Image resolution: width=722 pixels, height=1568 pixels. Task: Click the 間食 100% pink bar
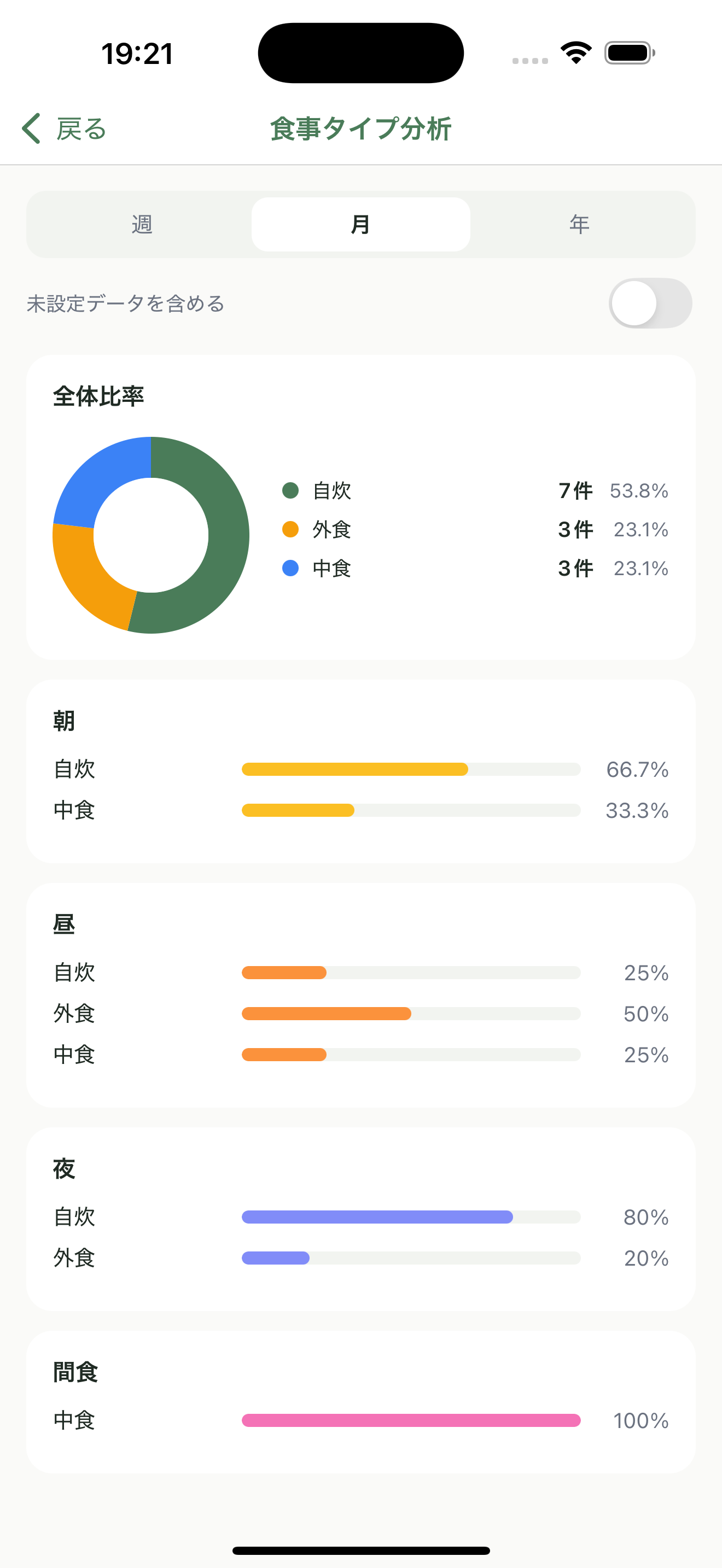coord(411,1421)
